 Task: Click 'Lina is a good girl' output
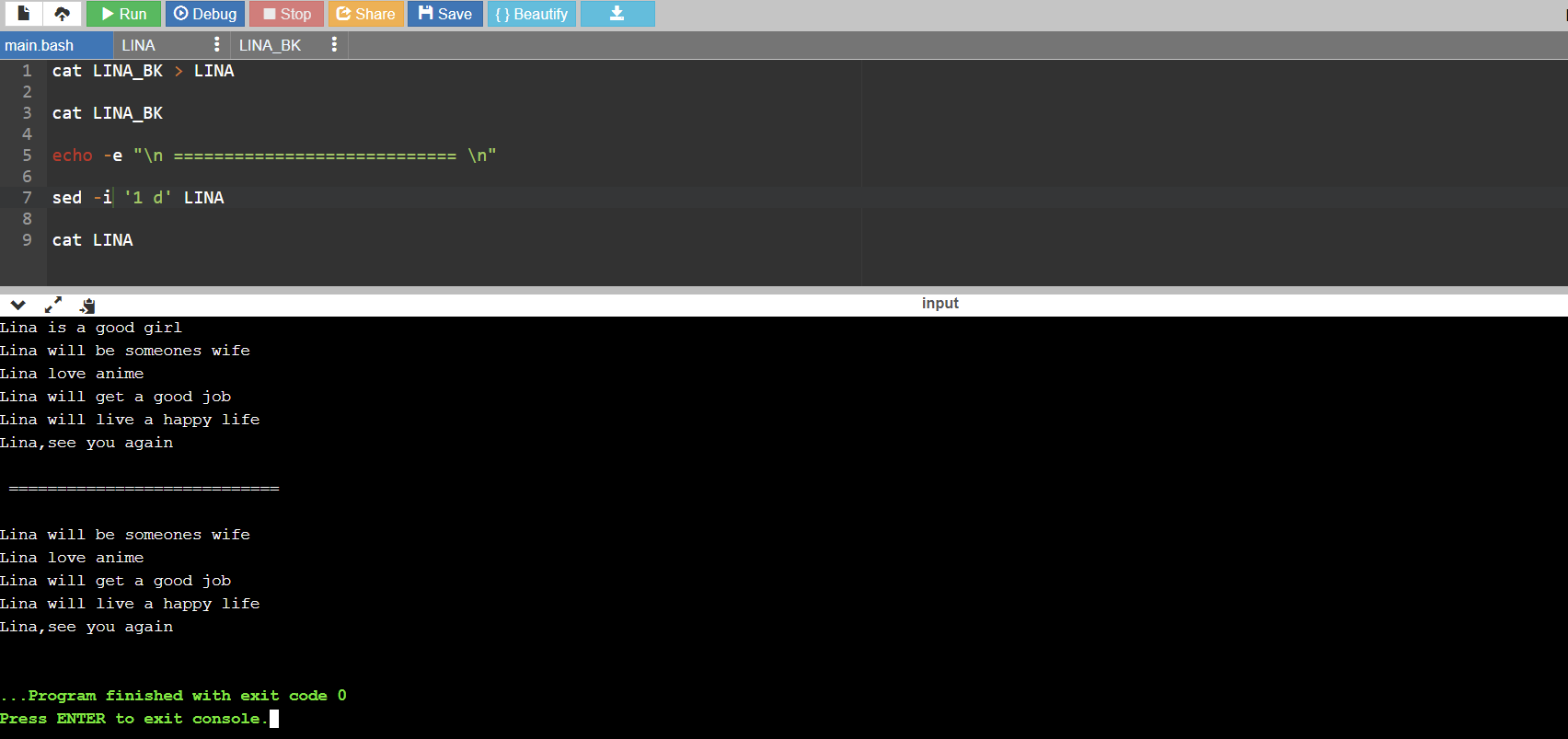click(x=91, y=328)
